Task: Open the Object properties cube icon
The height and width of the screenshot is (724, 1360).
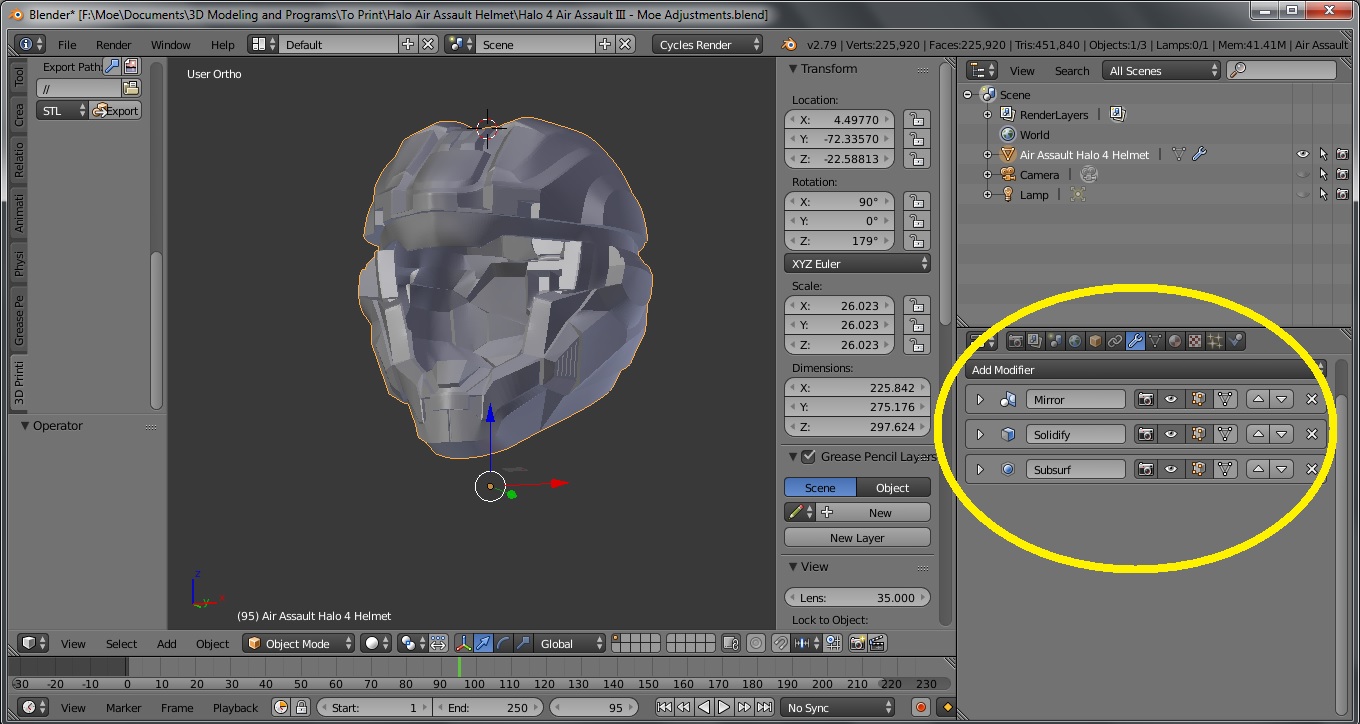Action: [x=1095, y=341]
